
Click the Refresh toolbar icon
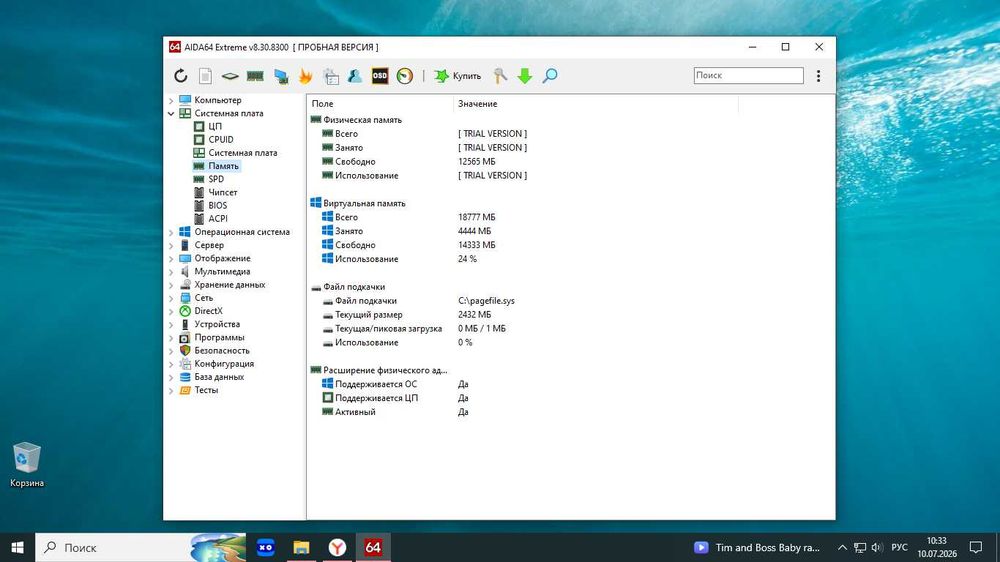(x=180, y=76)
